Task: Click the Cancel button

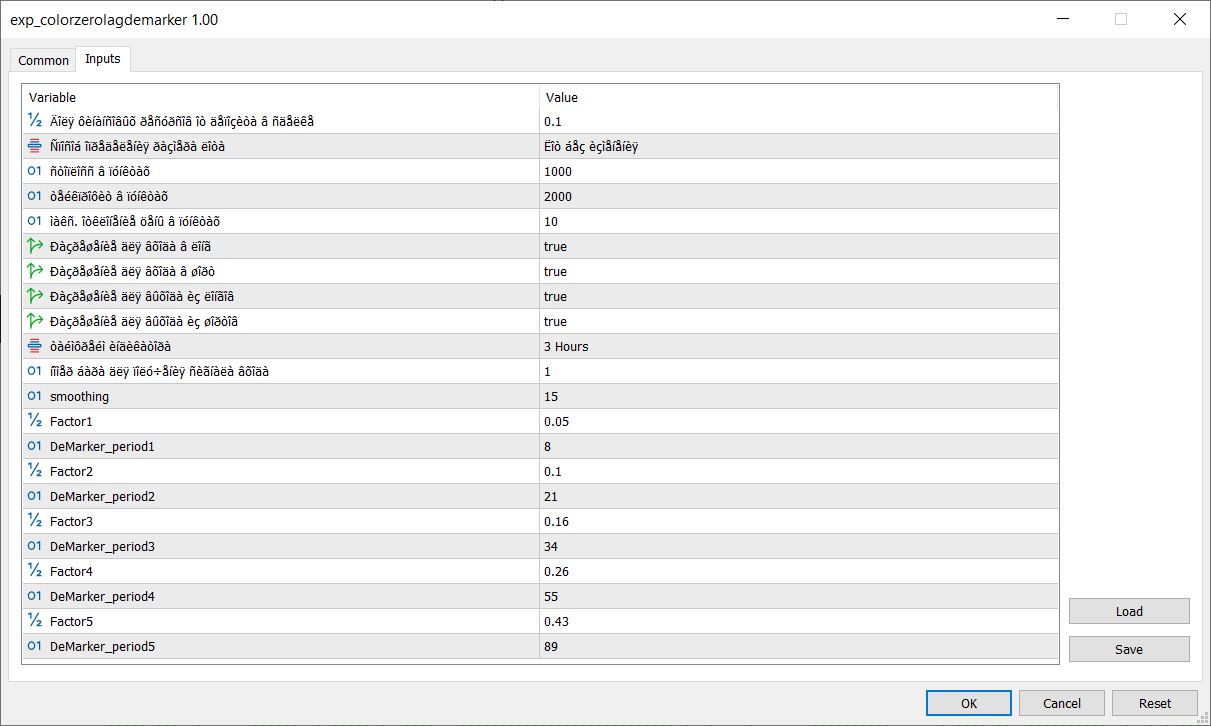Action: pyautogui.click(x=1062, y=703)
